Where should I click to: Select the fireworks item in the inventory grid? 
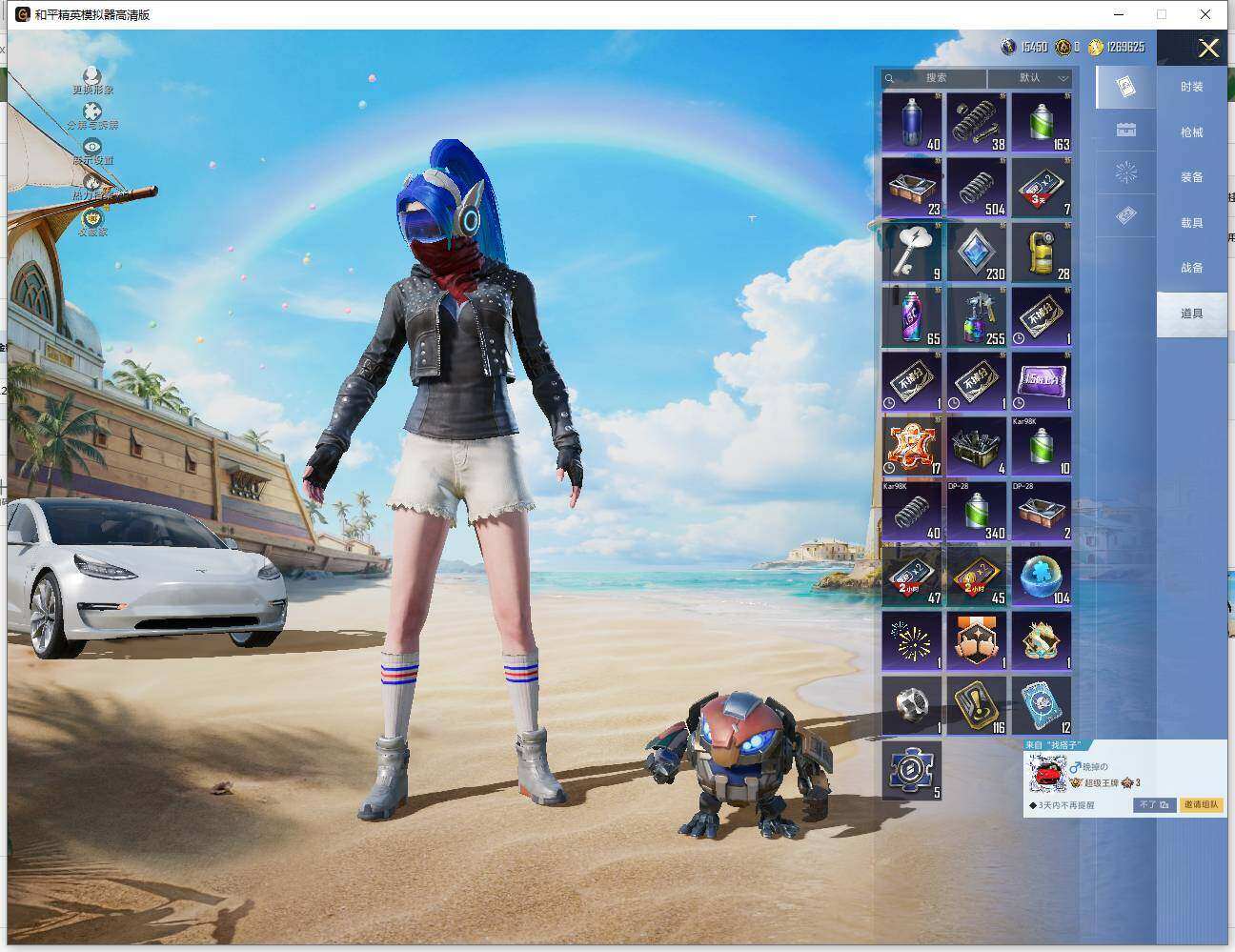(912, 640)
